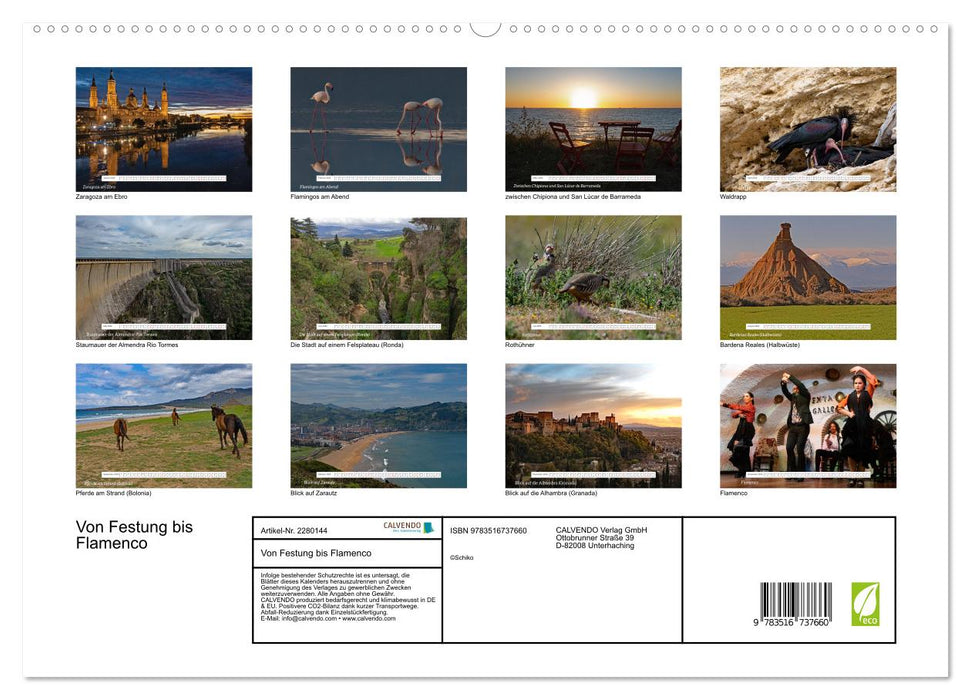Select the Rothühner thumbnail

(x=593, y=277)
